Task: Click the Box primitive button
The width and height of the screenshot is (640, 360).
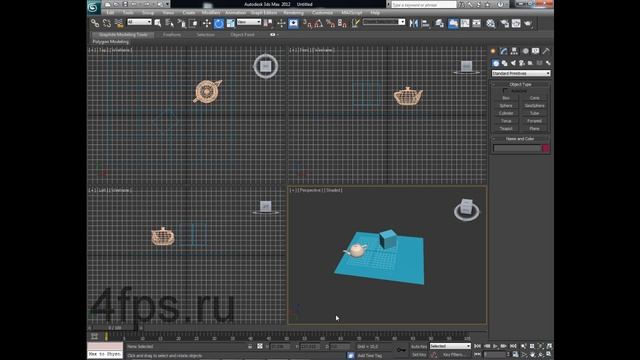Action: tap(506, 98)
